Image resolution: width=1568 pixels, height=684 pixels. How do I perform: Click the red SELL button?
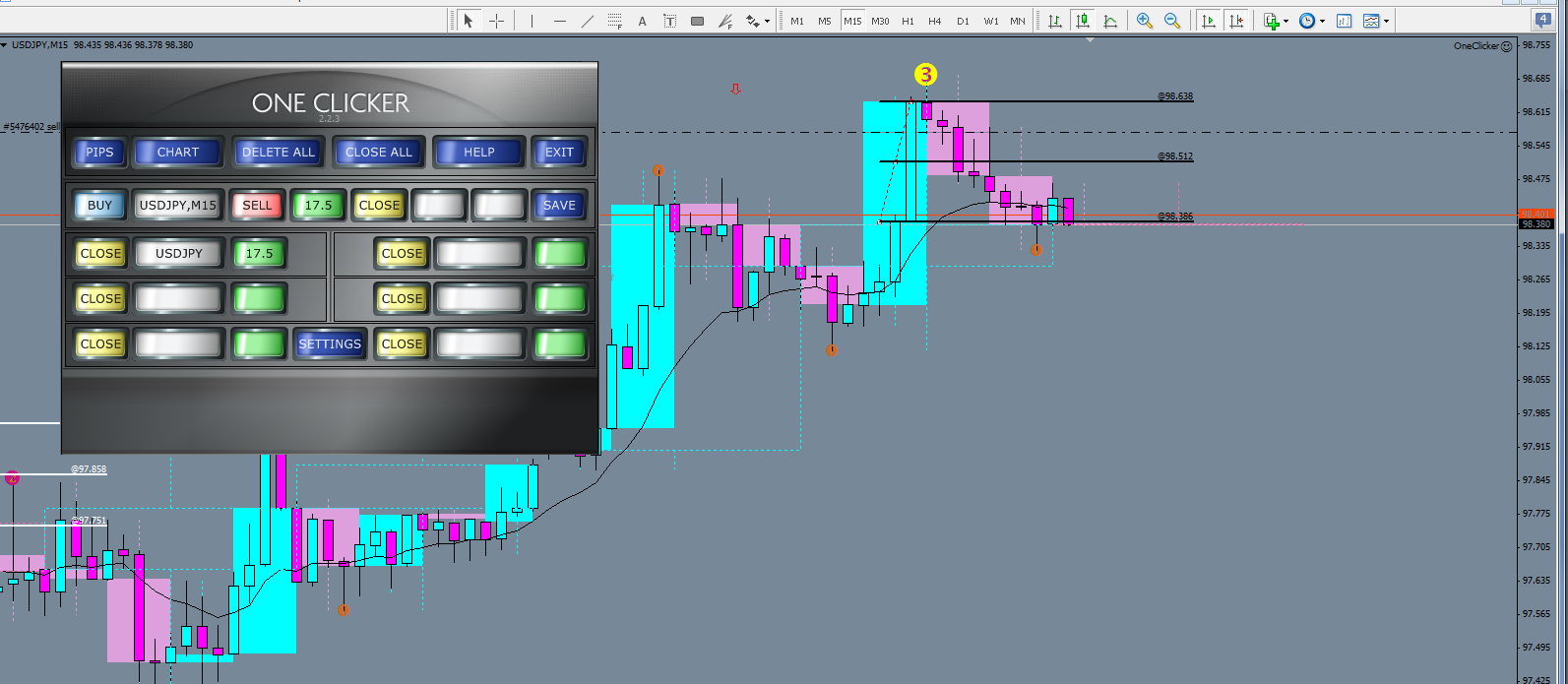[x=257, y=205]
